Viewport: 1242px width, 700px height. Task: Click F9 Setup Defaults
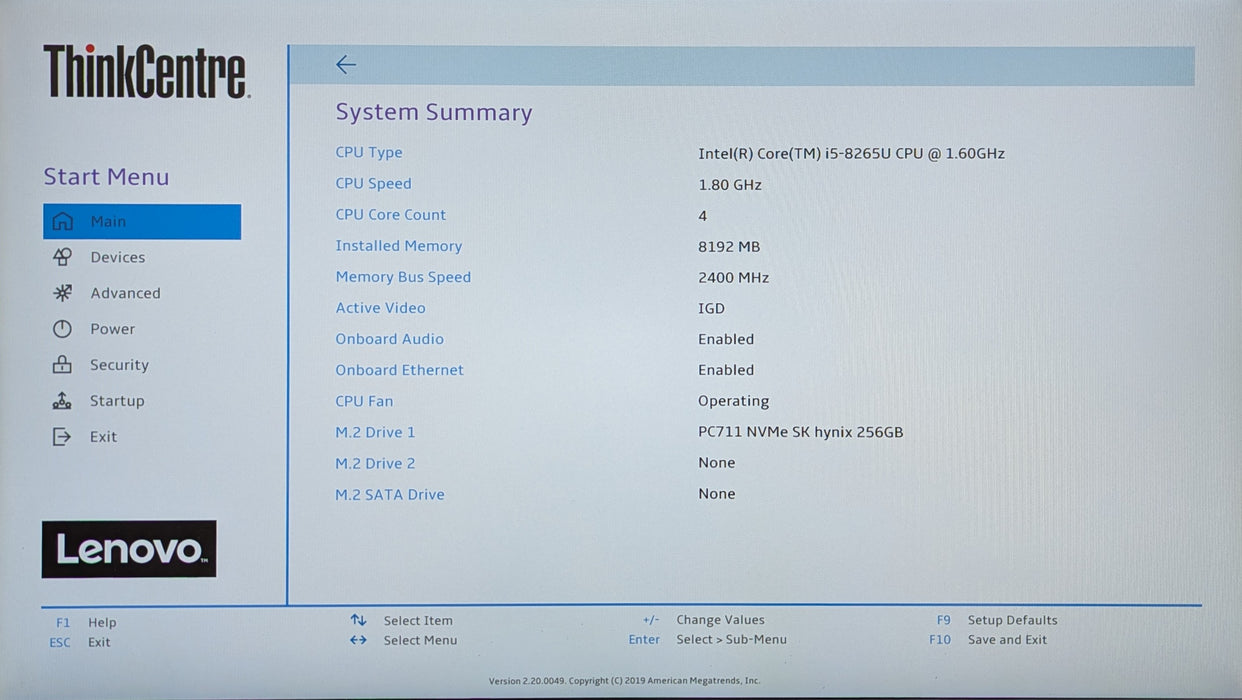point(997,620)
